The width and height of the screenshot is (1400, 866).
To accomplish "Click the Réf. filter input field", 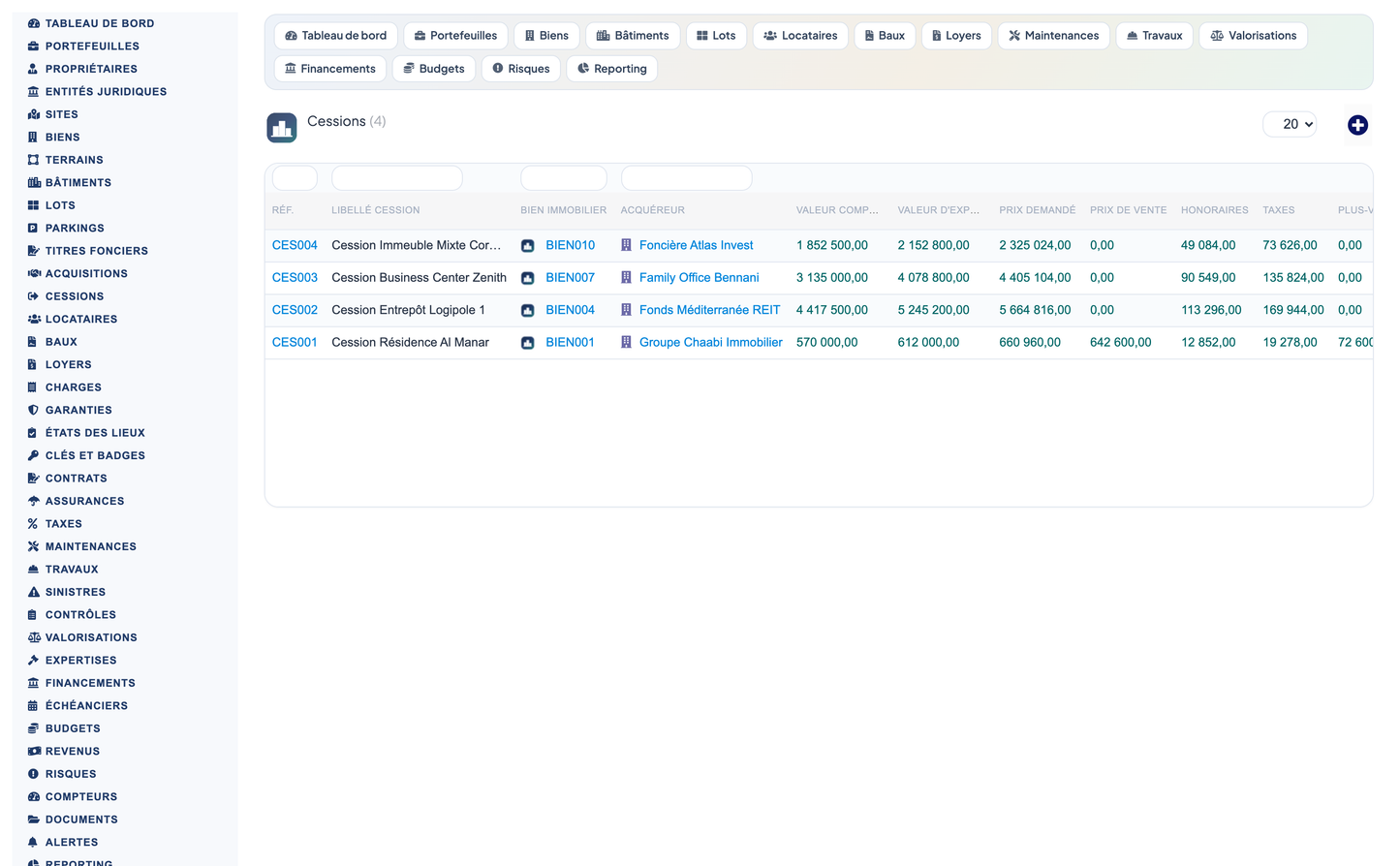I will pos(295,178).
